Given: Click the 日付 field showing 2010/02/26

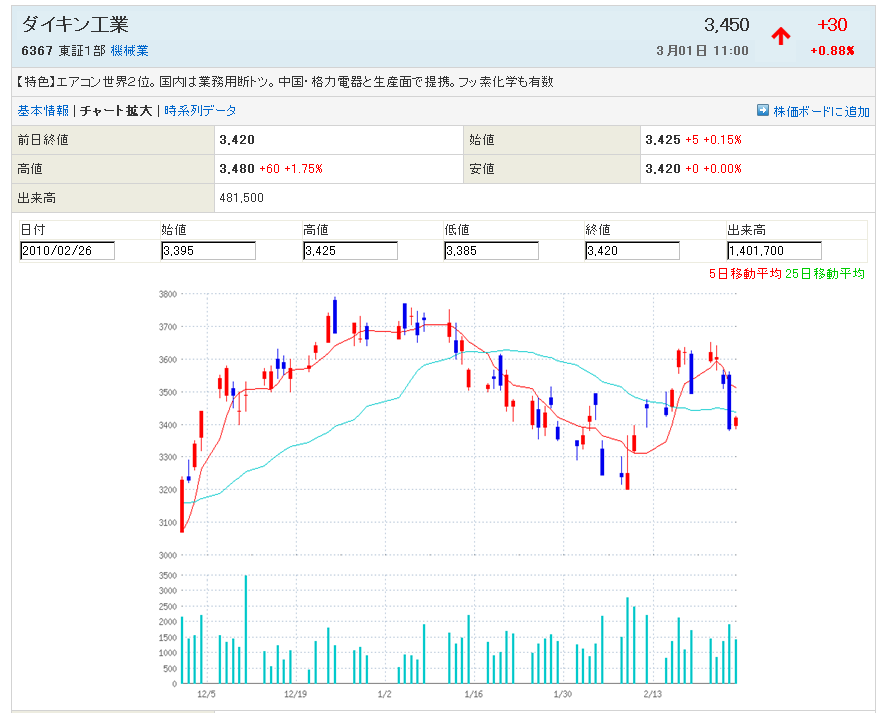Looking at the screenshot, I should tap(67, 251).
